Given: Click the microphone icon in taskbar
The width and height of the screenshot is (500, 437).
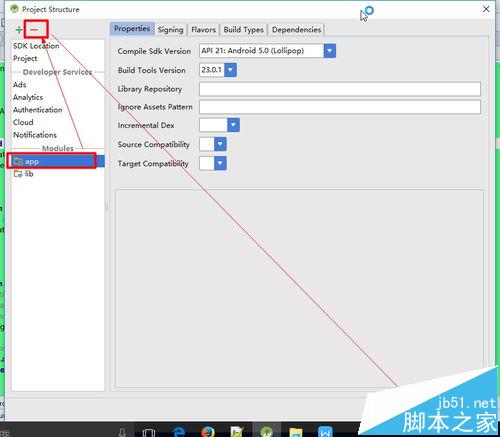Looking at the screenshot, I should [122, 432].
